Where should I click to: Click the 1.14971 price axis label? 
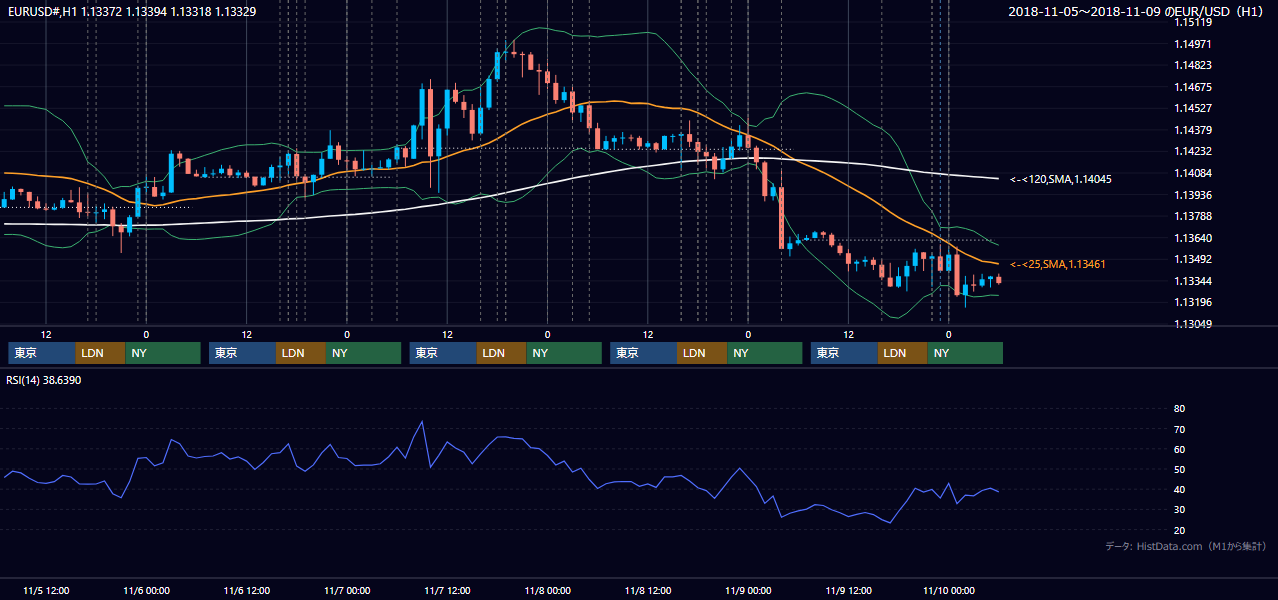[x=1193, y=44]
